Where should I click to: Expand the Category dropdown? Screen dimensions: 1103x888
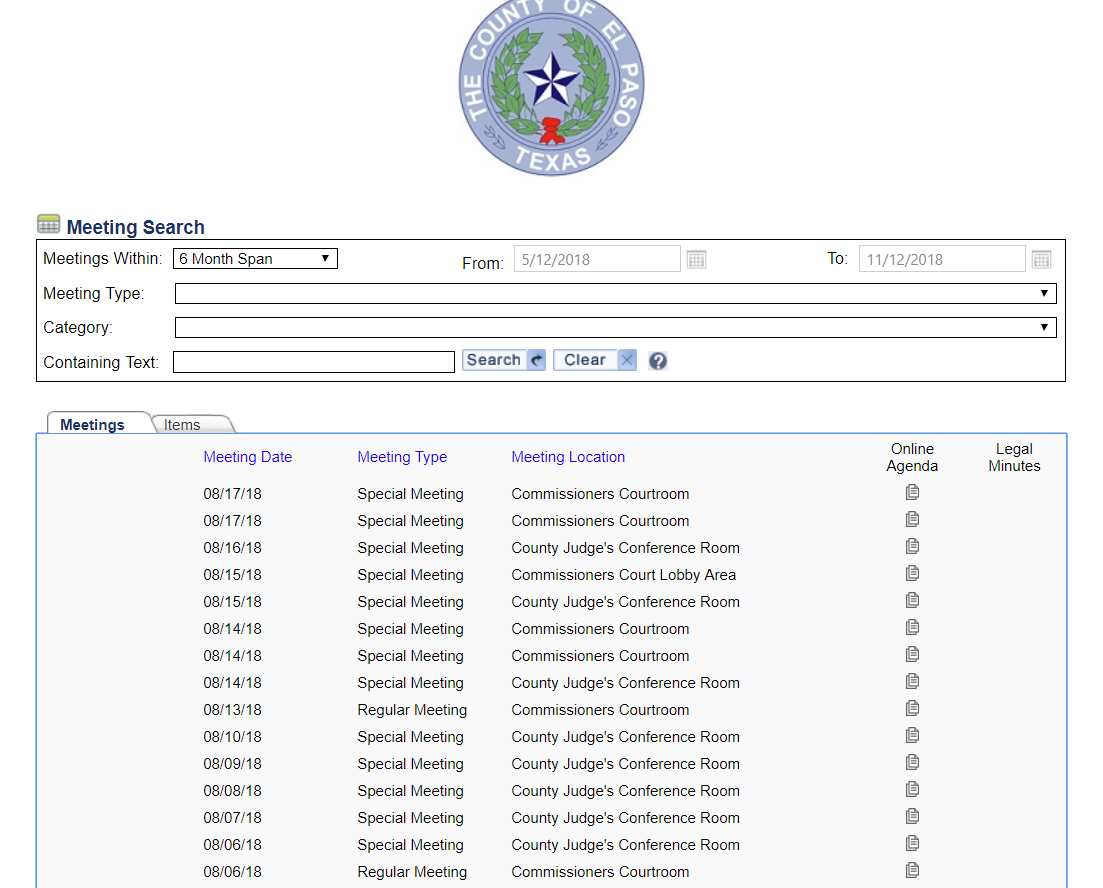(x=615, y=327)
